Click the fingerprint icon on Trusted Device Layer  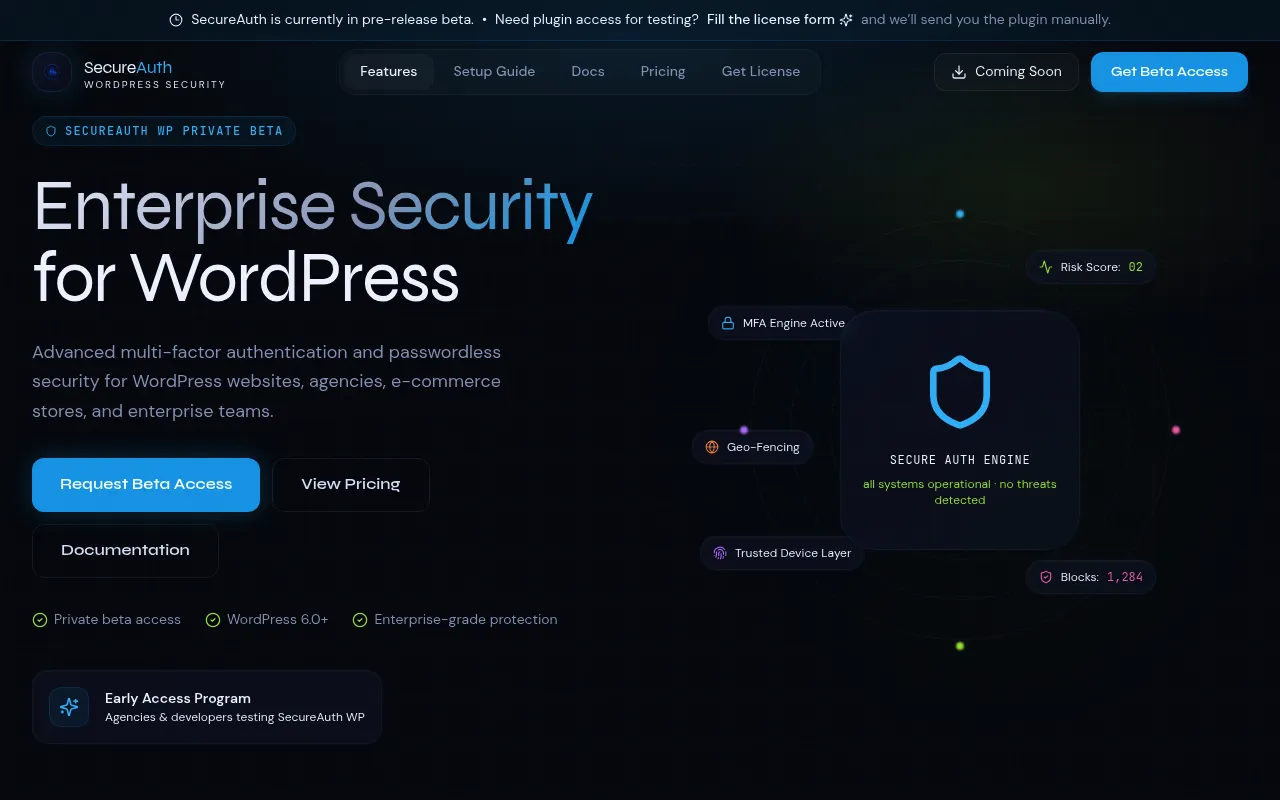(x=720, y=553)
